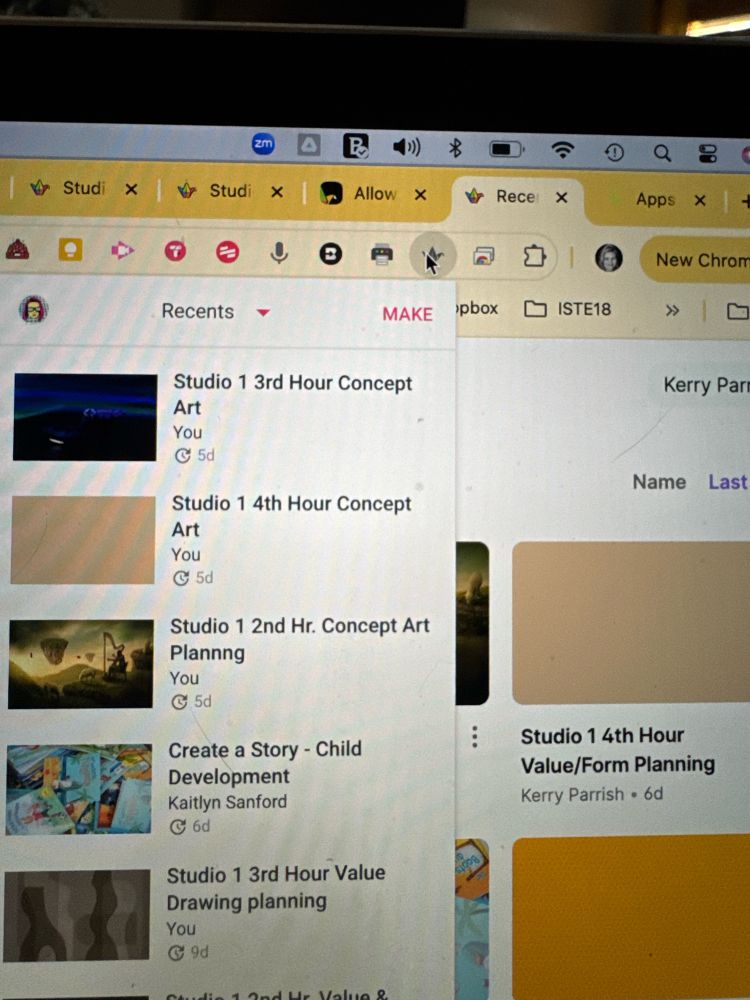Click the red bell-shaped extension icon
The width and height of the screenshot is (750, 1000).
(17, 249)
